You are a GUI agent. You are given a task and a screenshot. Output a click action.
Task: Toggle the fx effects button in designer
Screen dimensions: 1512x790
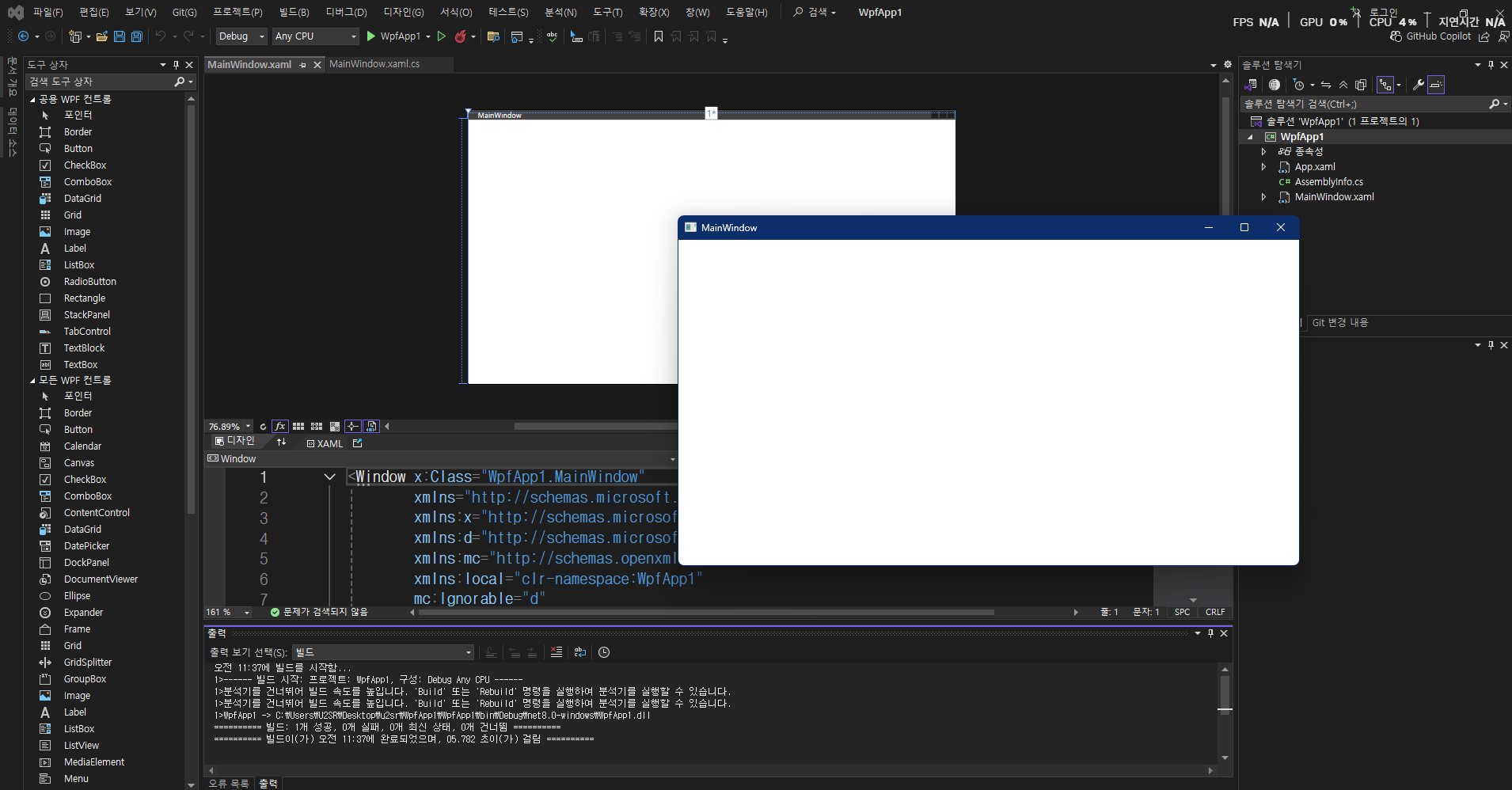click(280, 426)
